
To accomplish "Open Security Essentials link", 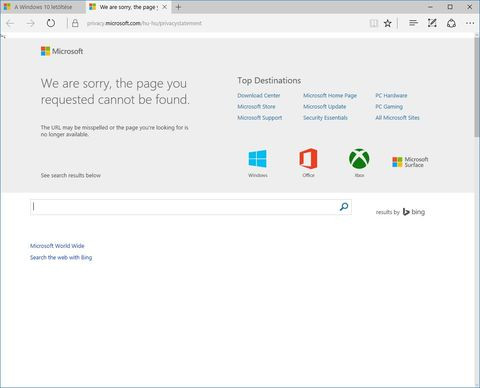I will click(325, 118).
